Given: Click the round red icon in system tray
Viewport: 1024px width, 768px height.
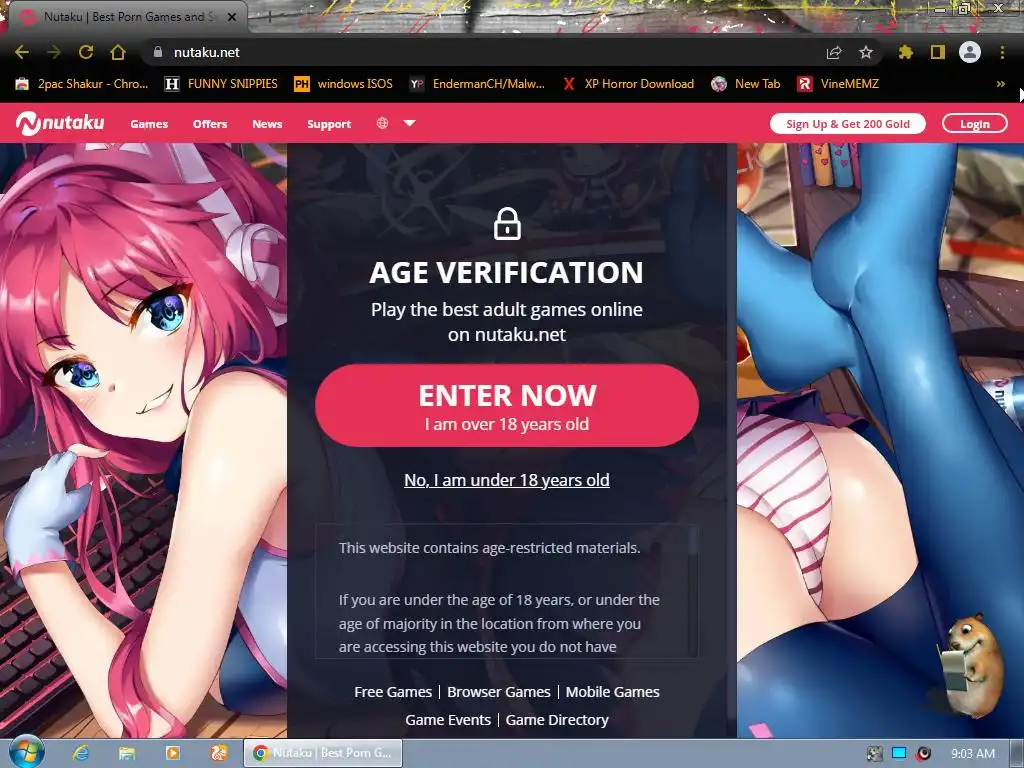Looking at the screenshot, I should pos(923,754).
